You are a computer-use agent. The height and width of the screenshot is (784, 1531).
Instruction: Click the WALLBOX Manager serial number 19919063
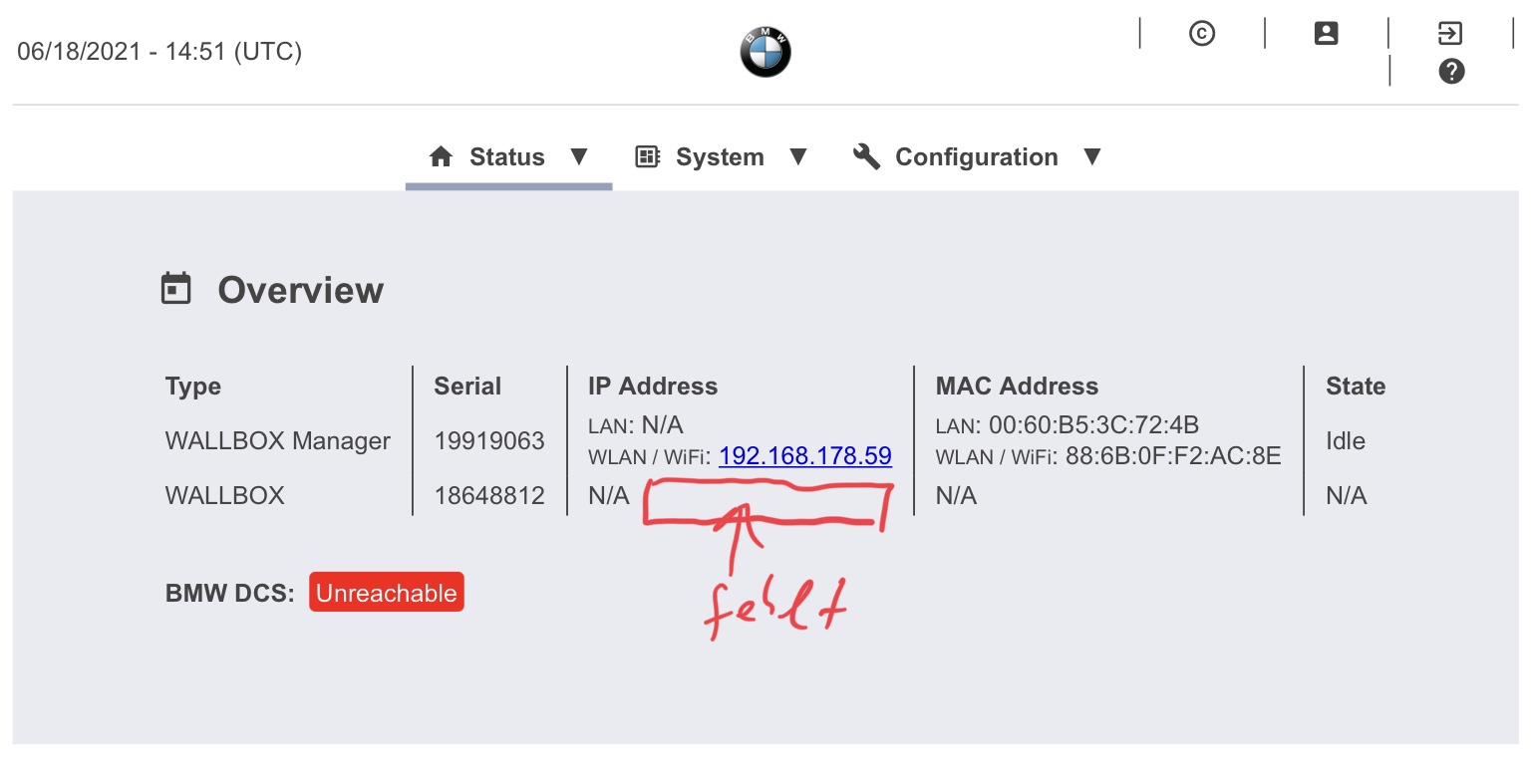click(489, 441)
